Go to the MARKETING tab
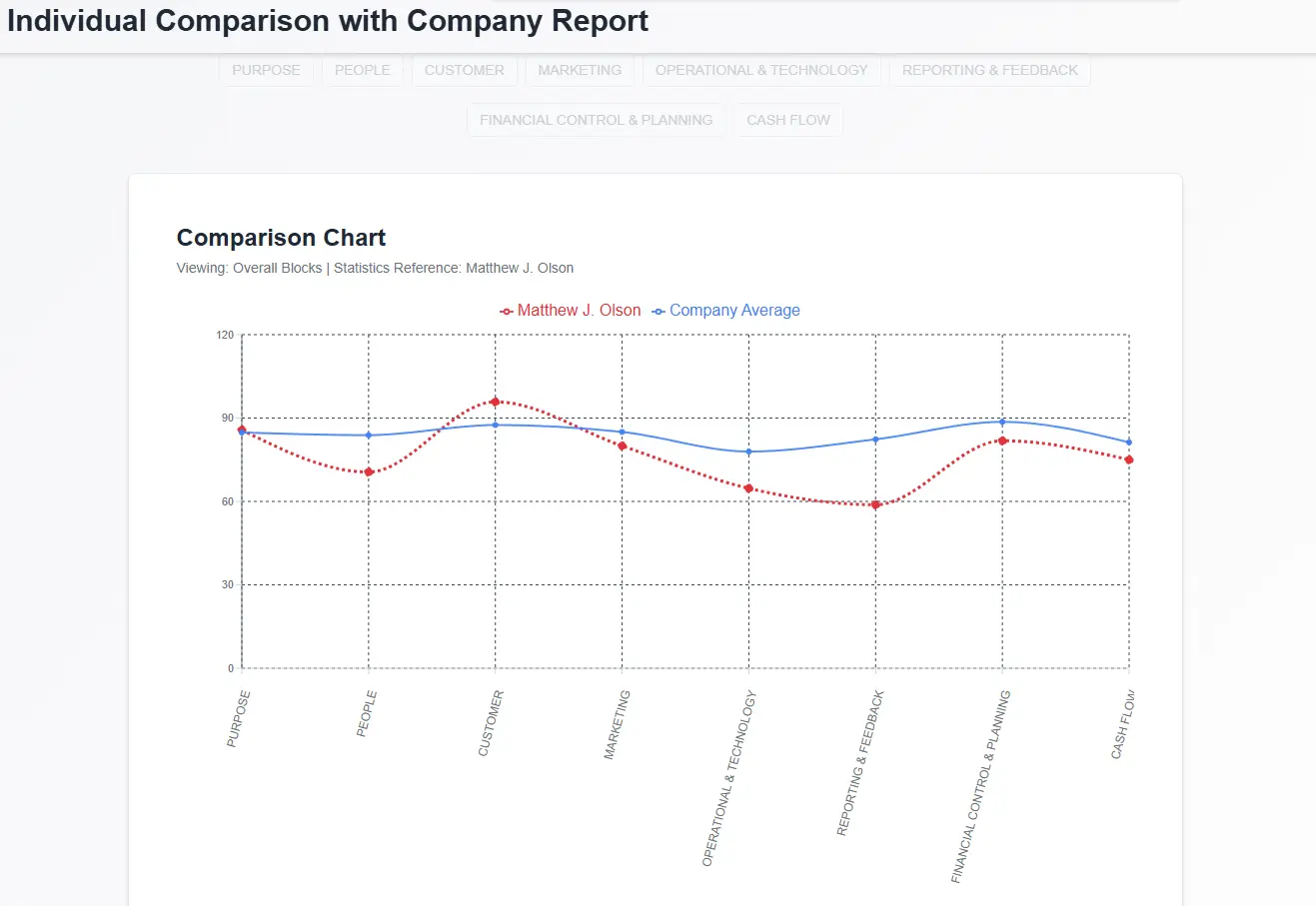This screenshot has width=1316, height=906. click(x=580, y=70)
